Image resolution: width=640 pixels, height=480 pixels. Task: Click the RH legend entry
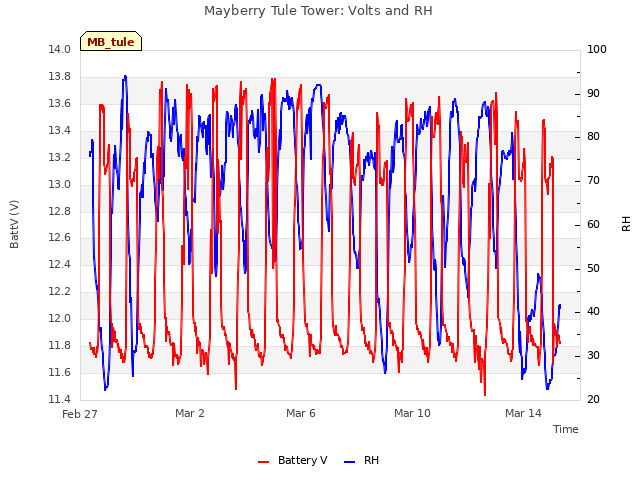click(x=362, y=460)
